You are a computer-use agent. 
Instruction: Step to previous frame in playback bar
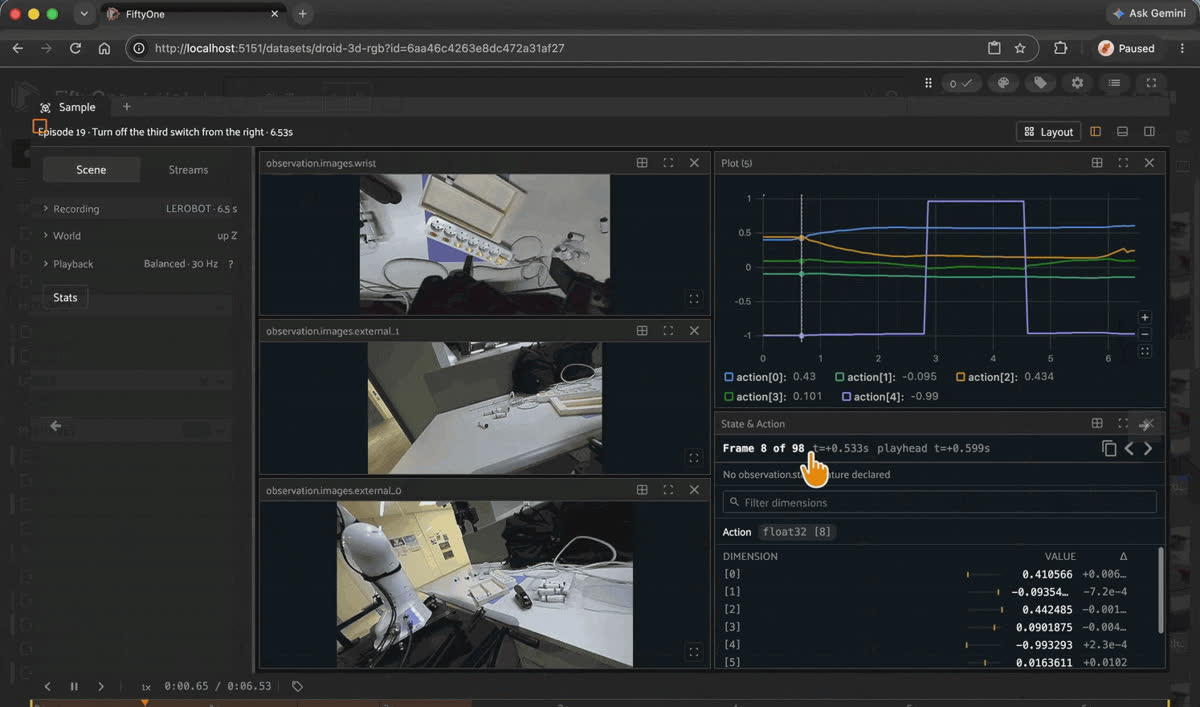(47, 686)
